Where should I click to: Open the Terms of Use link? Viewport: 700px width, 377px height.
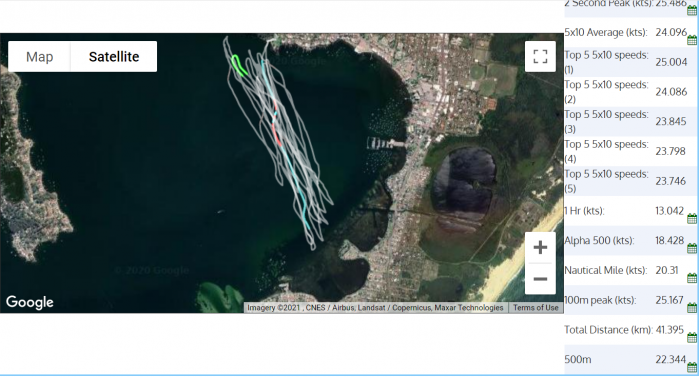[535, 308]
